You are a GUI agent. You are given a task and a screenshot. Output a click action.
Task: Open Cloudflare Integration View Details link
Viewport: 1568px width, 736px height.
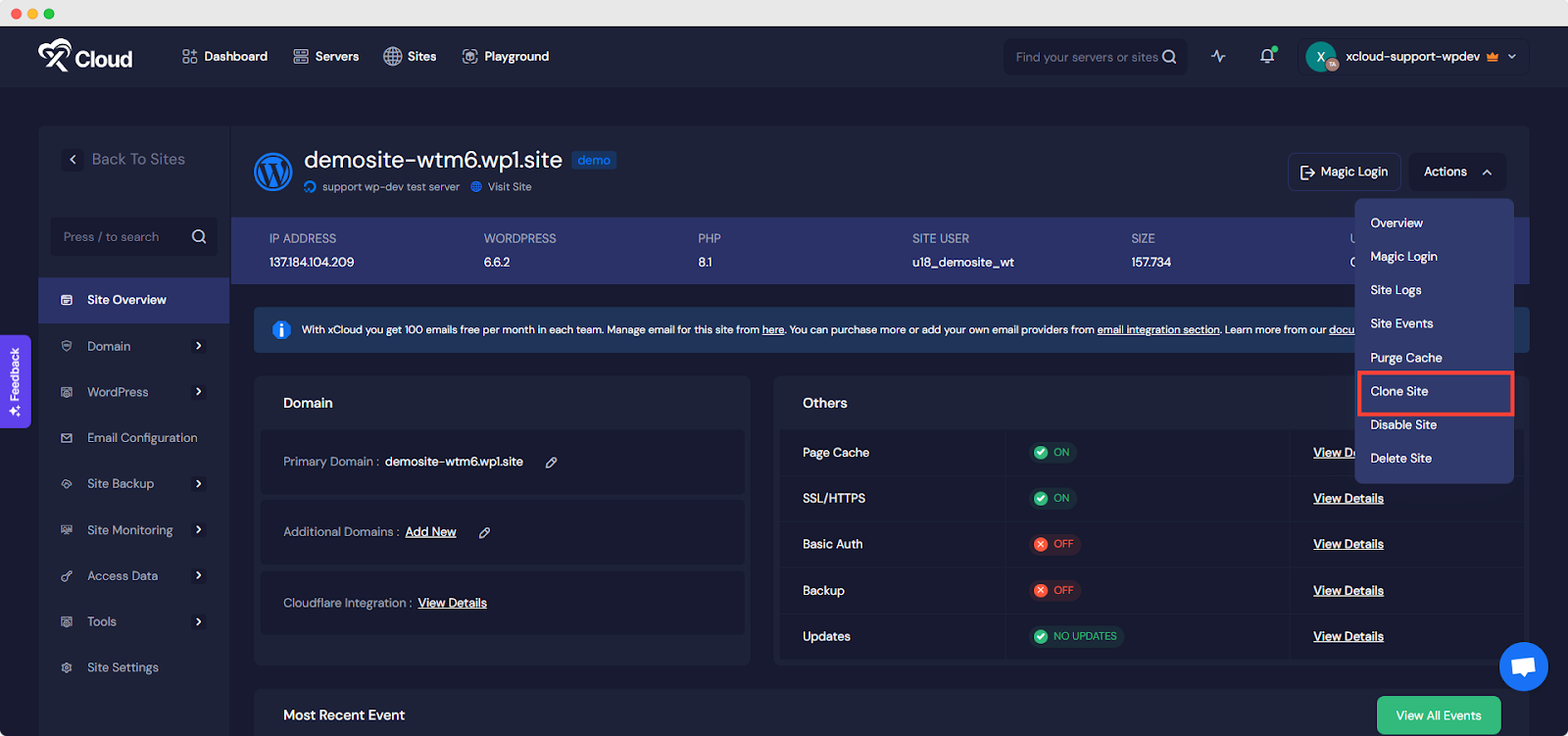point(453,603)
